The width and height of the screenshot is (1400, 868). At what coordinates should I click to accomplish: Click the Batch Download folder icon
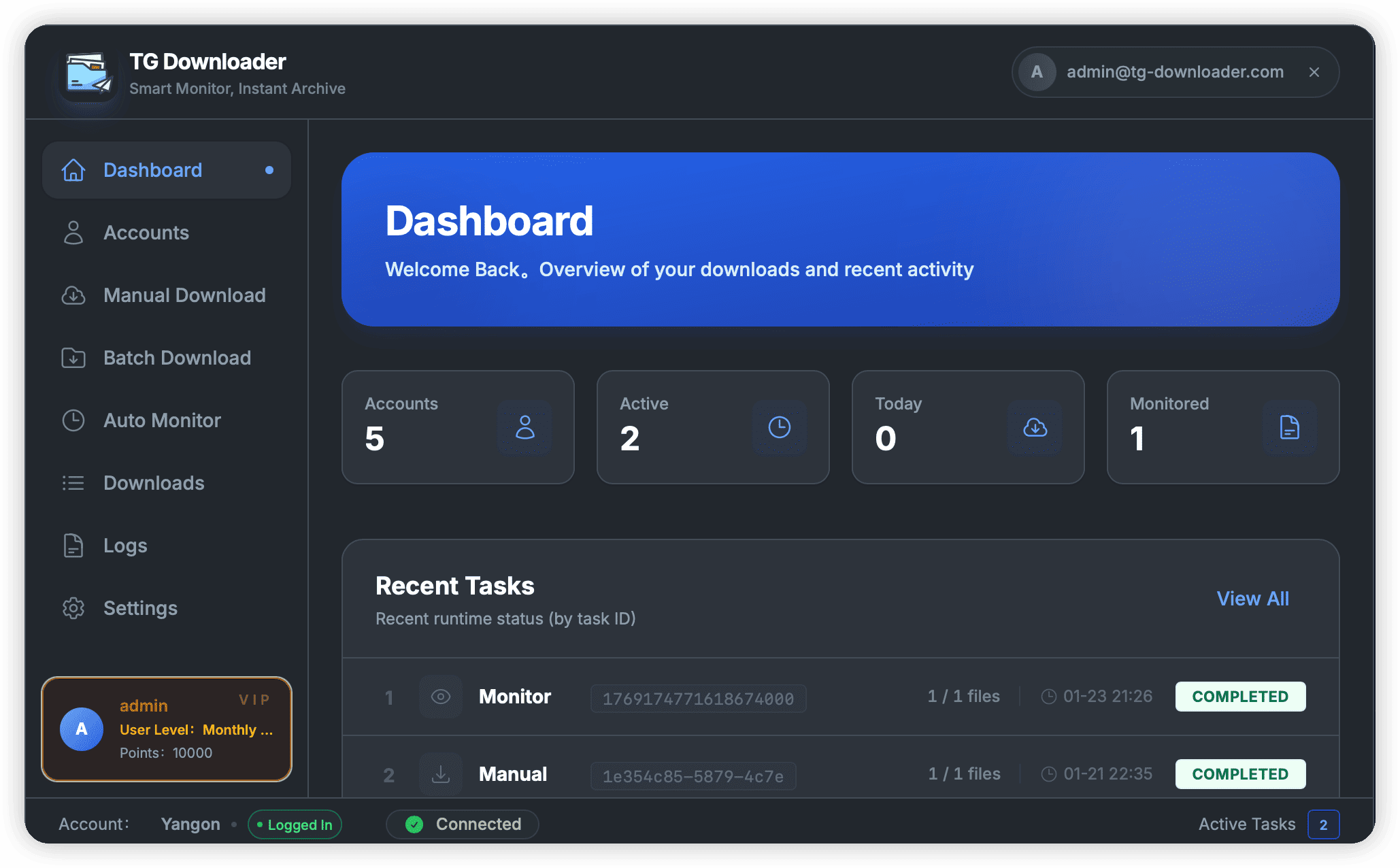pos(73,358)
